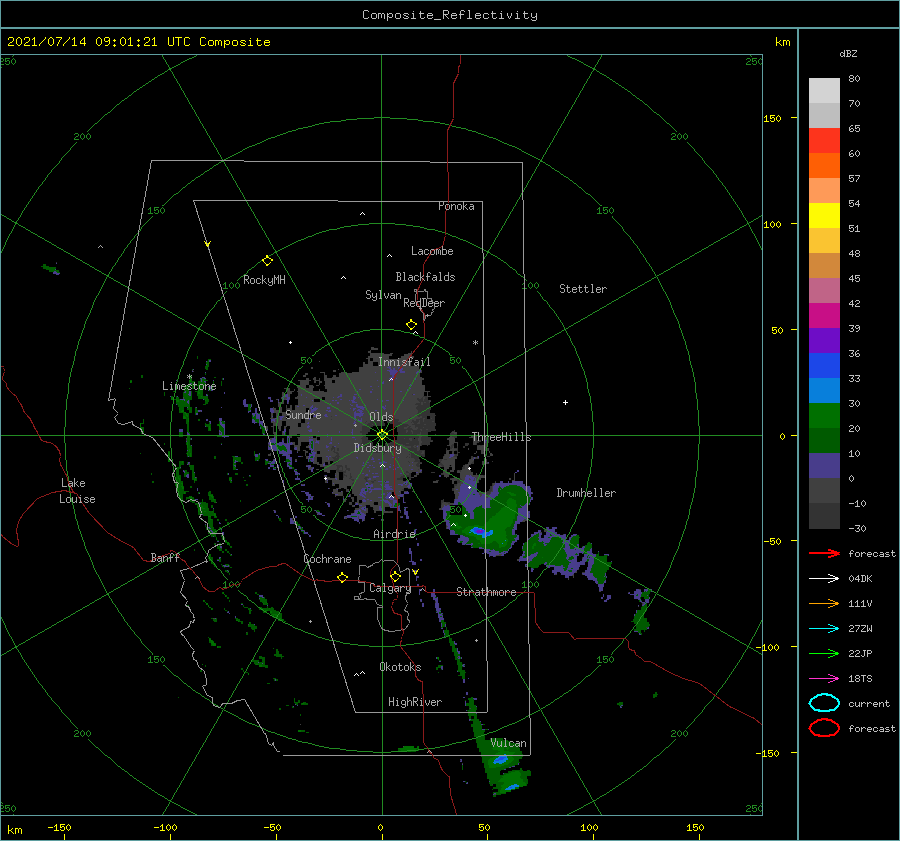Click the Airdrie label
This screenshot has width=900, height=841.
pyautogui.click(x=394, y=534)
